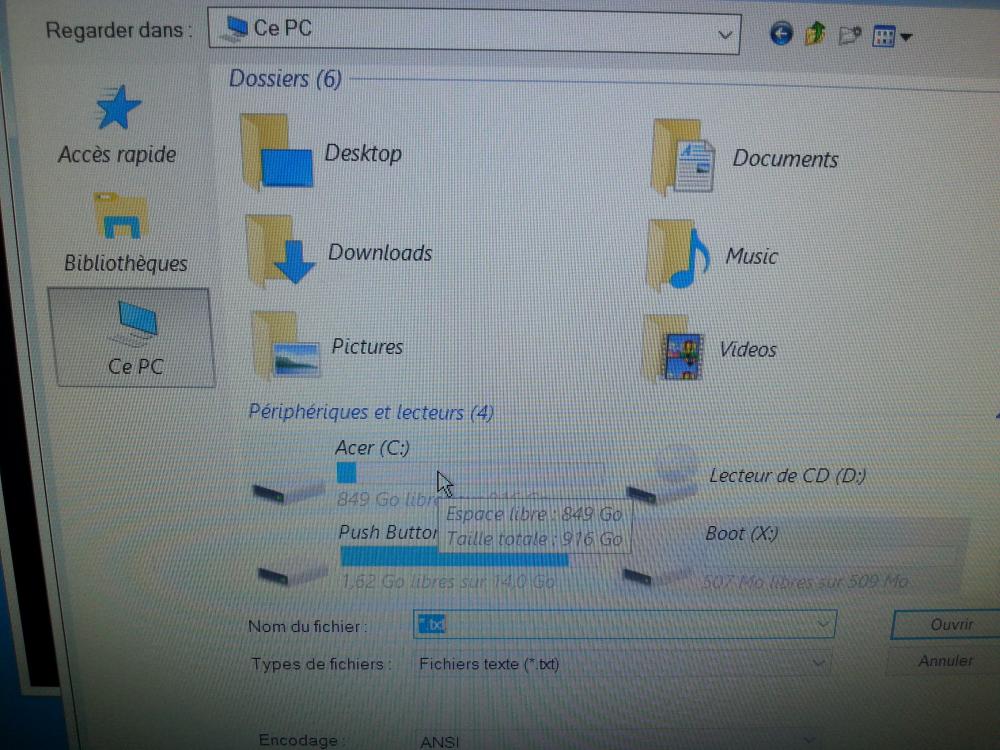This screenshot has width=1000, height=750.
Task: Create a new folder icon
Action: tap(849, 36)
